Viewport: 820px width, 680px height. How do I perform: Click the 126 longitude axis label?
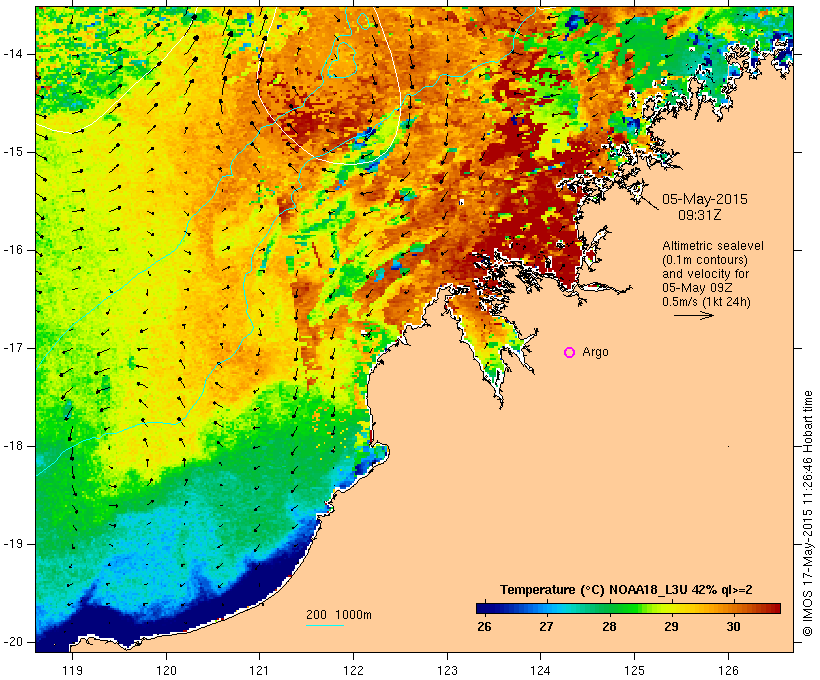[x=728, y=671]
